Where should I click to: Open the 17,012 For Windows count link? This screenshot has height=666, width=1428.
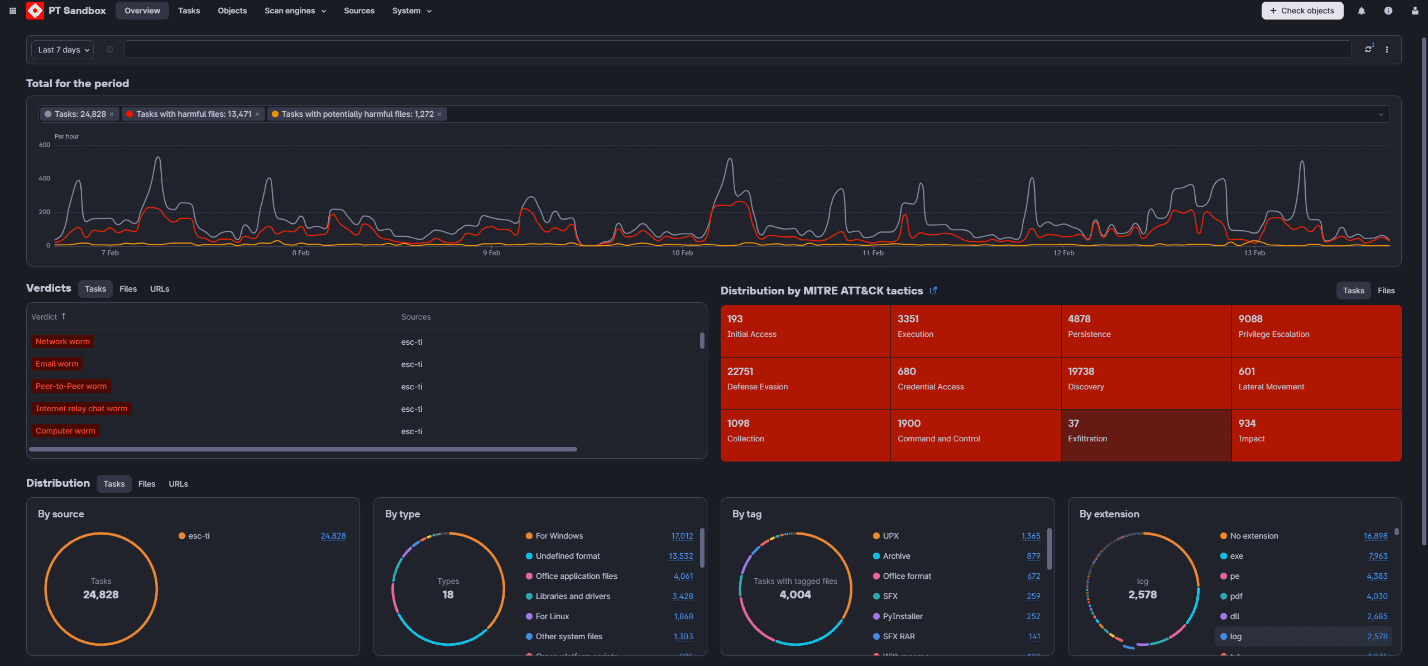tap(682, 536)
